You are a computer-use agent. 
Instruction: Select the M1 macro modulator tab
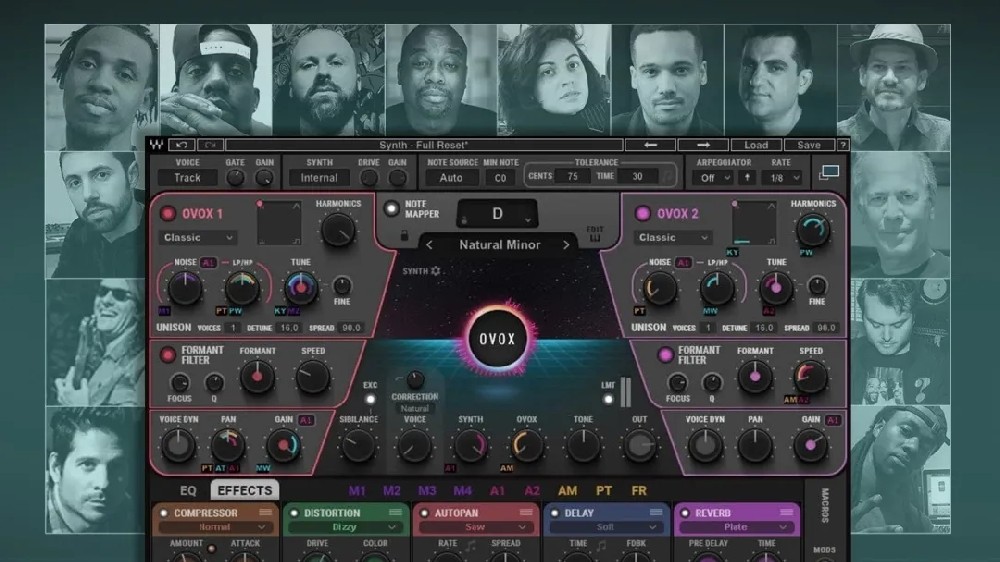pos(357,491)
